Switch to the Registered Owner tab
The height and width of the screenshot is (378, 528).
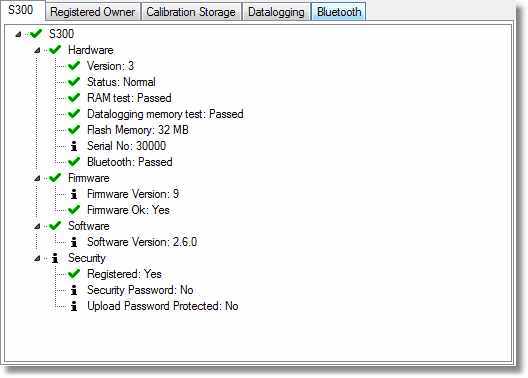point(93,12)
